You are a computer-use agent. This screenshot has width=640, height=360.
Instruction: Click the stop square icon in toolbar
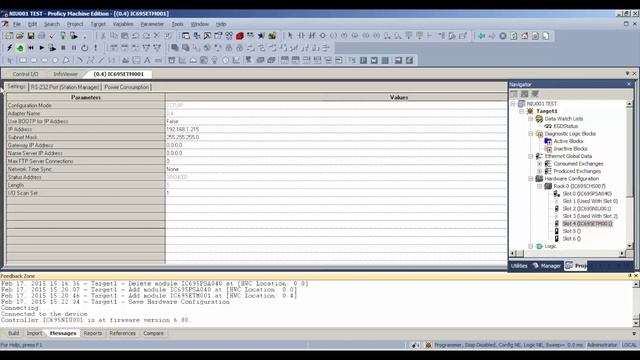coord(63,48)
